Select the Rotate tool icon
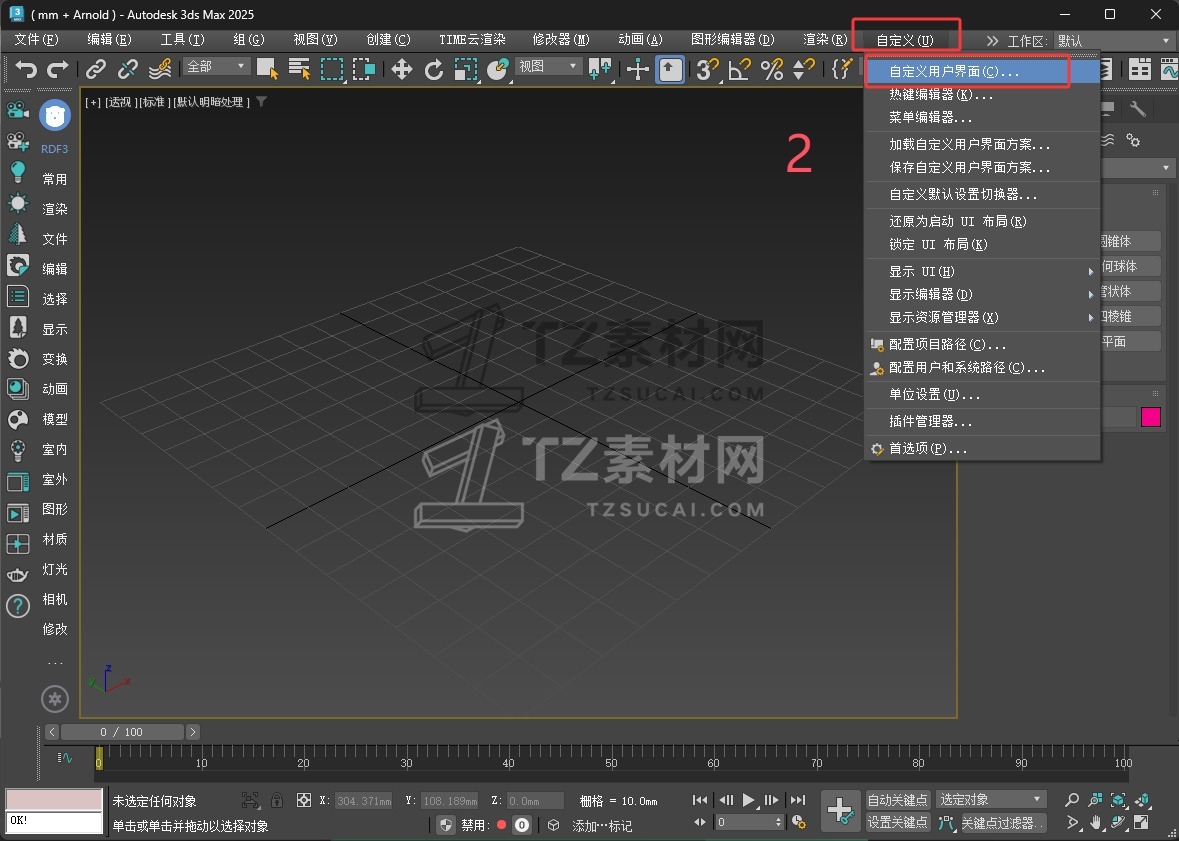This screenshot has width=1179, height=841. 434,69
